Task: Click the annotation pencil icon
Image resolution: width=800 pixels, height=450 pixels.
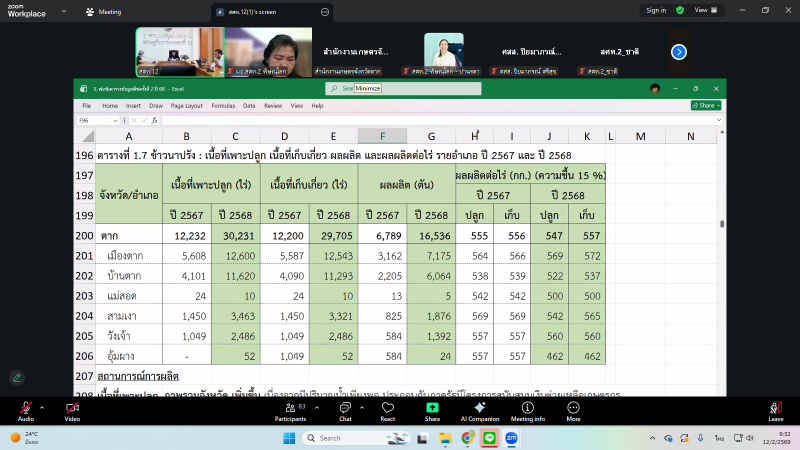Action: [x=16, y=377]
